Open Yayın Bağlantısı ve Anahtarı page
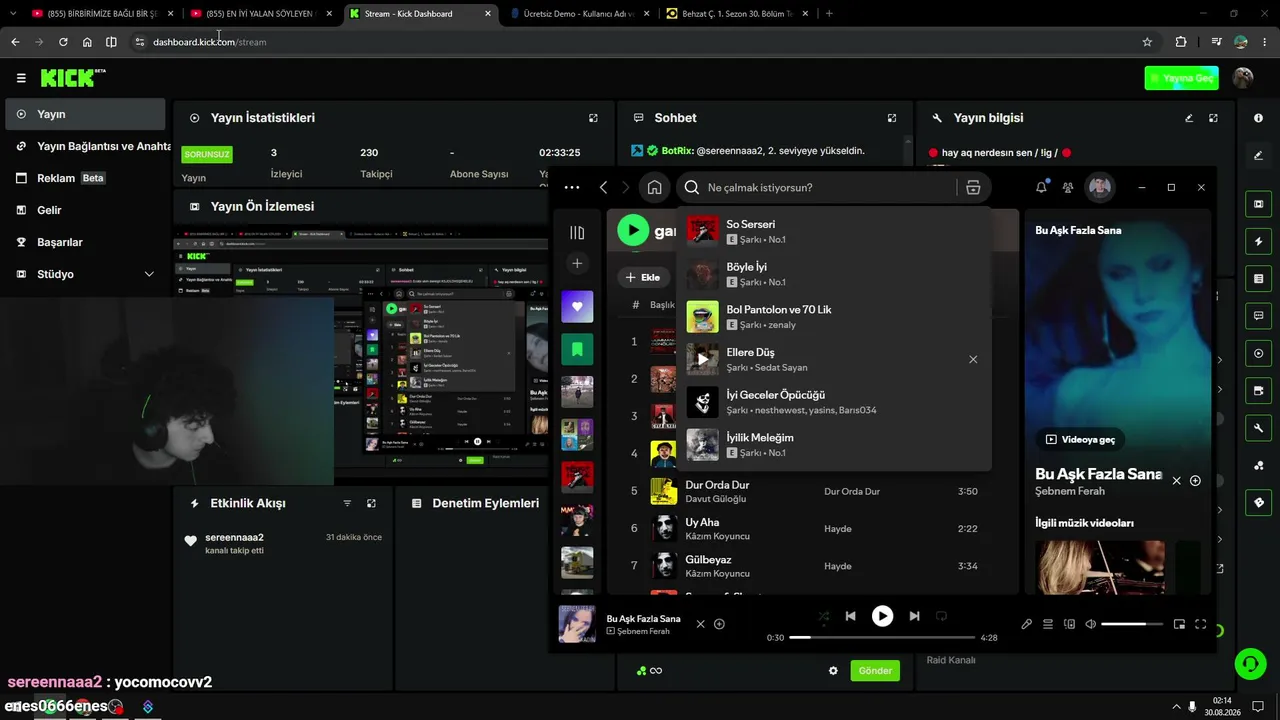The height and width of the screenshot is (720, 1280). point(88,146)
